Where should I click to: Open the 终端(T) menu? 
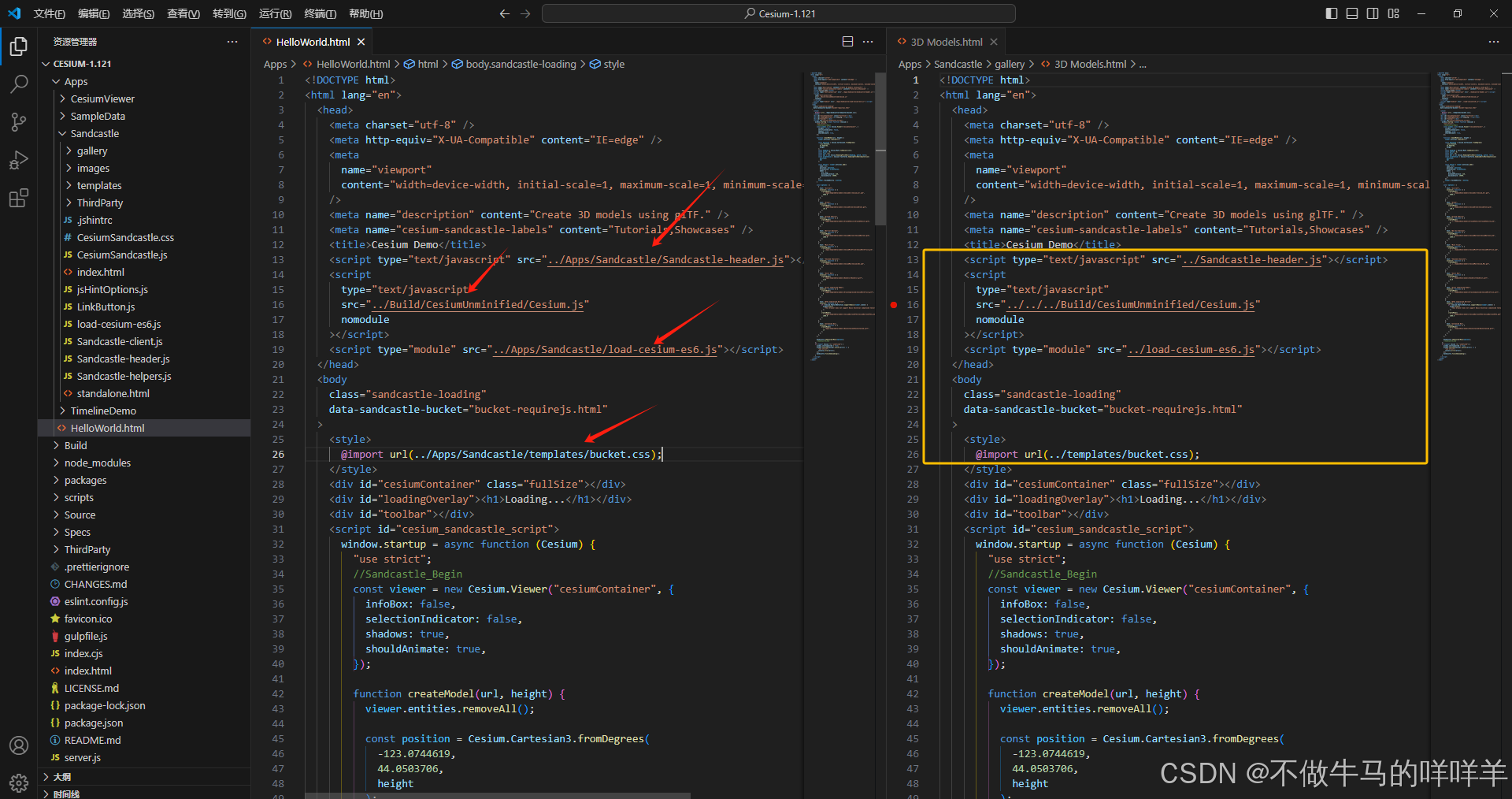pyautogui.click(x=320, y=13)
